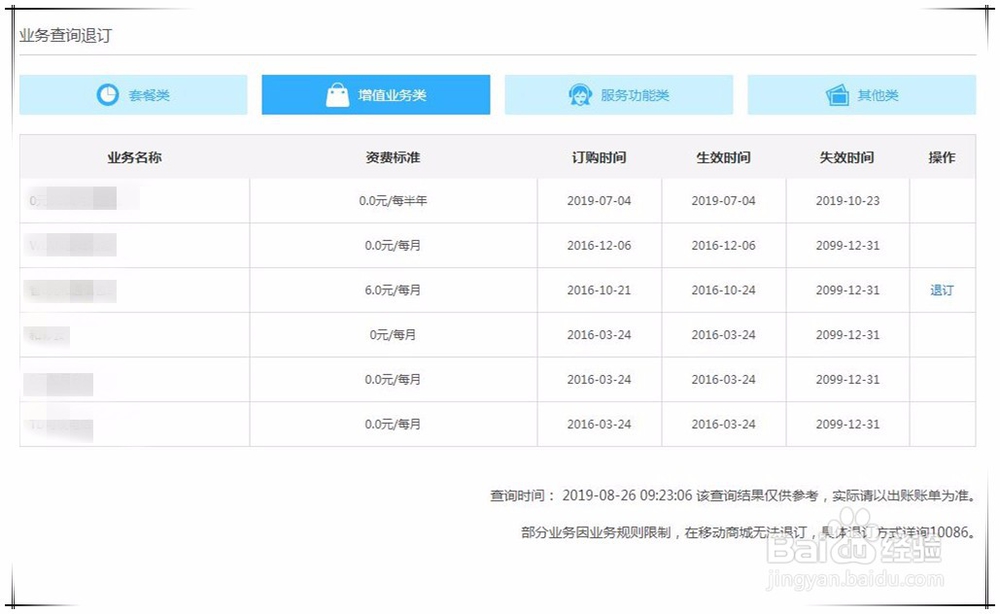Click the shopping bag icon on 增值业务类 tab
This screenshot has width=1000, height=614.
click(337, 94)
